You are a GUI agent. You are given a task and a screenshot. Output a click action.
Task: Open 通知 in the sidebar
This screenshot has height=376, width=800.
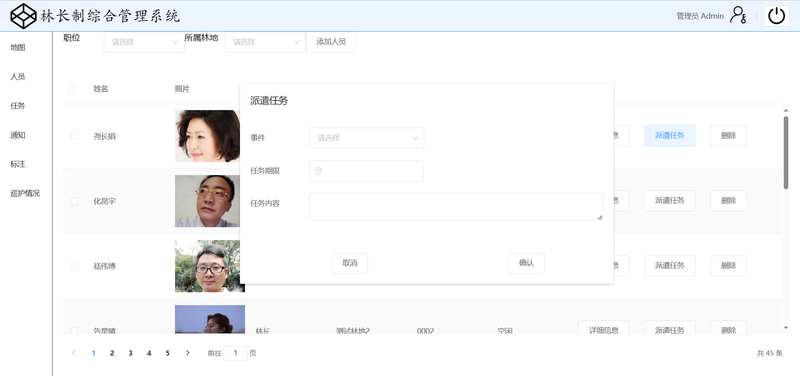point(18,135)
